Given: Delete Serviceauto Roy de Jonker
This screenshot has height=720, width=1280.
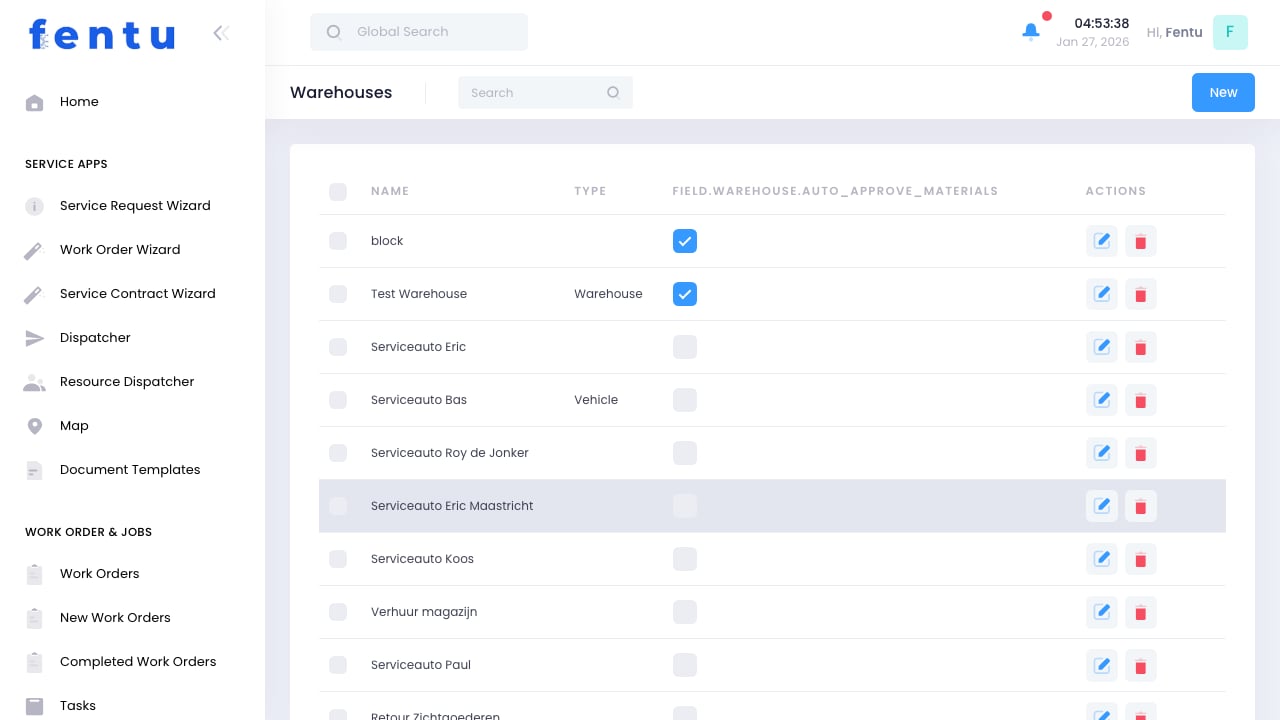Looking at the screenshot, I should [x=1141, y=453].
